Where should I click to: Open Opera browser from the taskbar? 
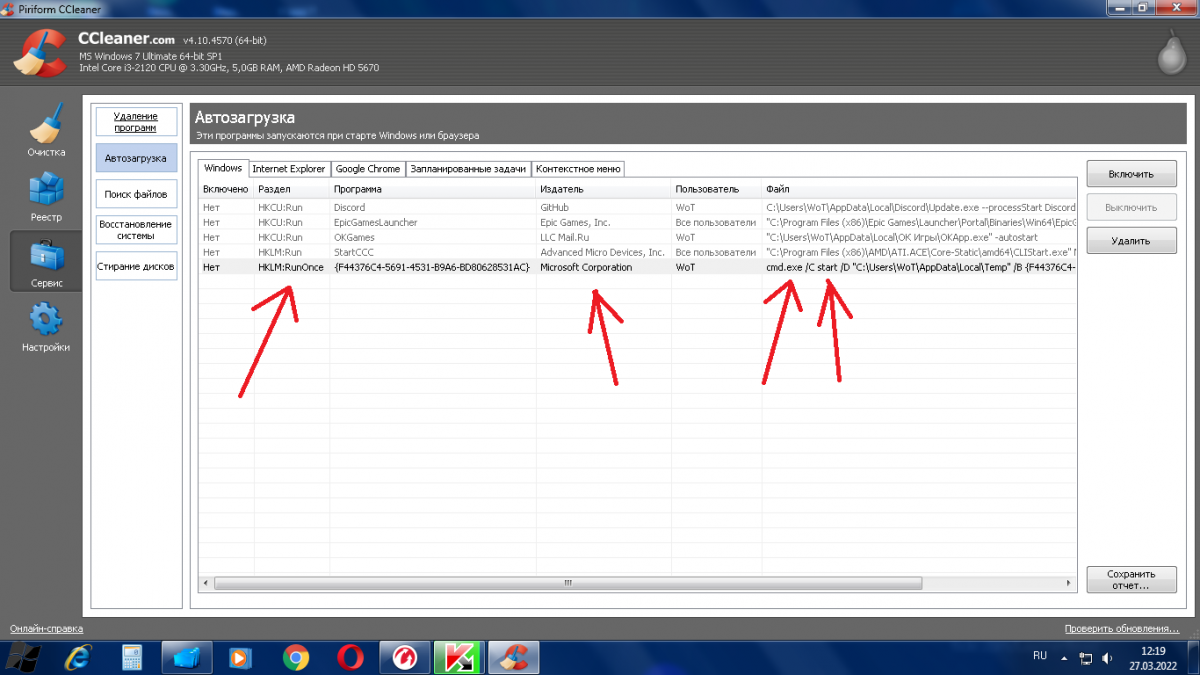point(349,657)
